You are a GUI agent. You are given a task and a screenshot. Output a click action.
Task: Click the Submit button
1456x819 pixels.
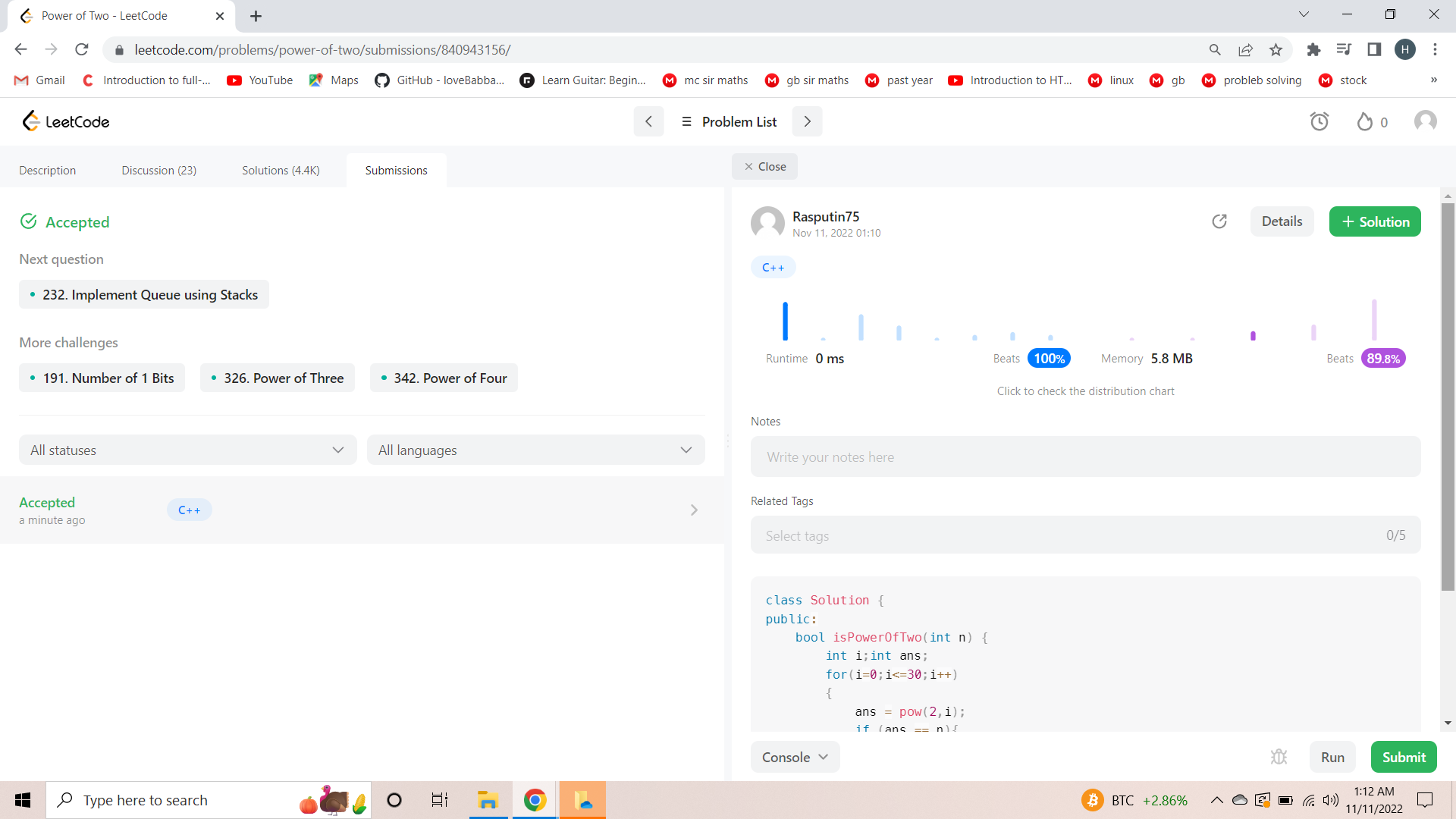pos(1403,756)
